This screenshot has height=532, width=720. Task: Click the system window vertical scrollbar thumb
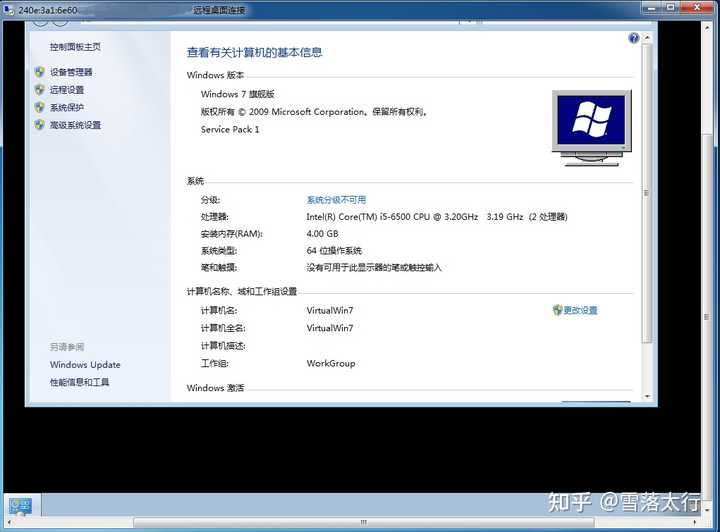point(647,193)
